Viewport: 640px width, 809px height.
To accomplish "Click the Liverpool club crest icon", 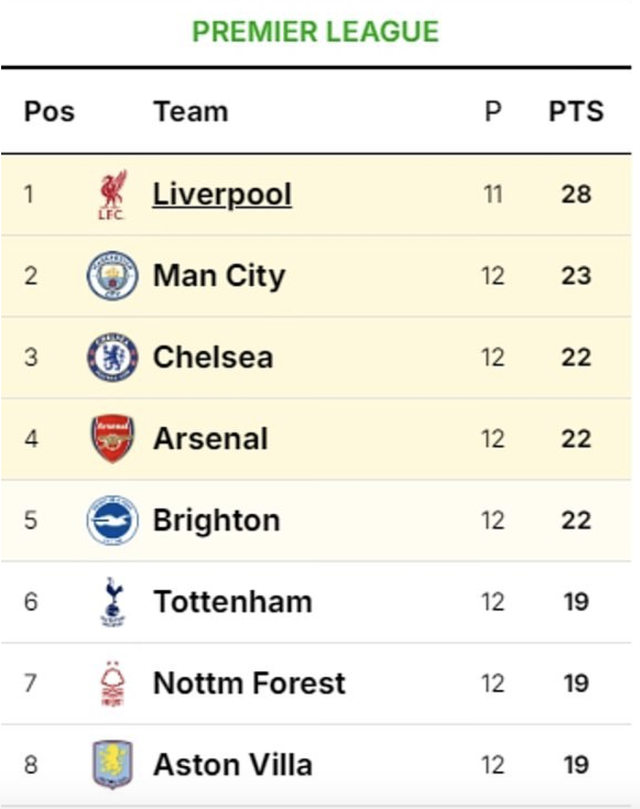I will tap(112, 194).
